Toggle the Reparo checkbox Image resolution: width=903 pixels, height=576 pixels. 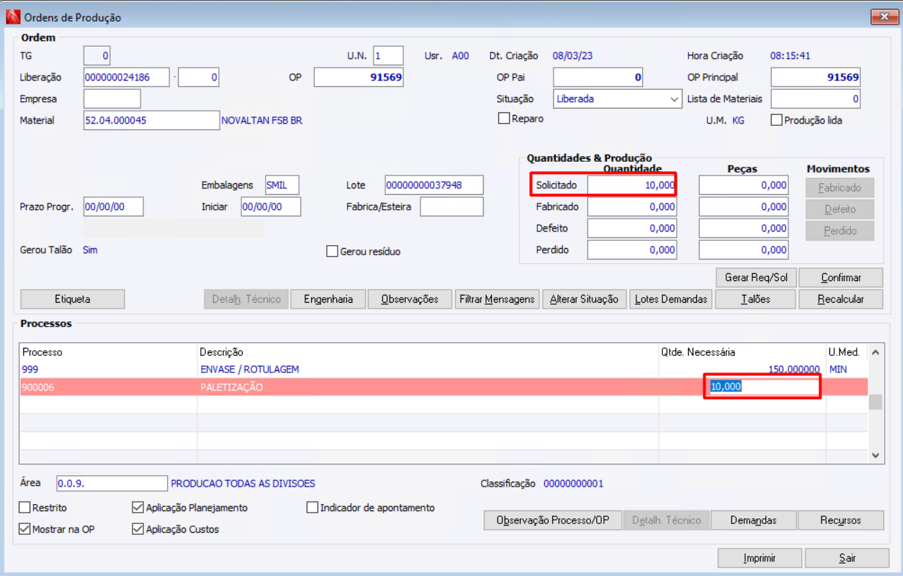pos(504,119)
